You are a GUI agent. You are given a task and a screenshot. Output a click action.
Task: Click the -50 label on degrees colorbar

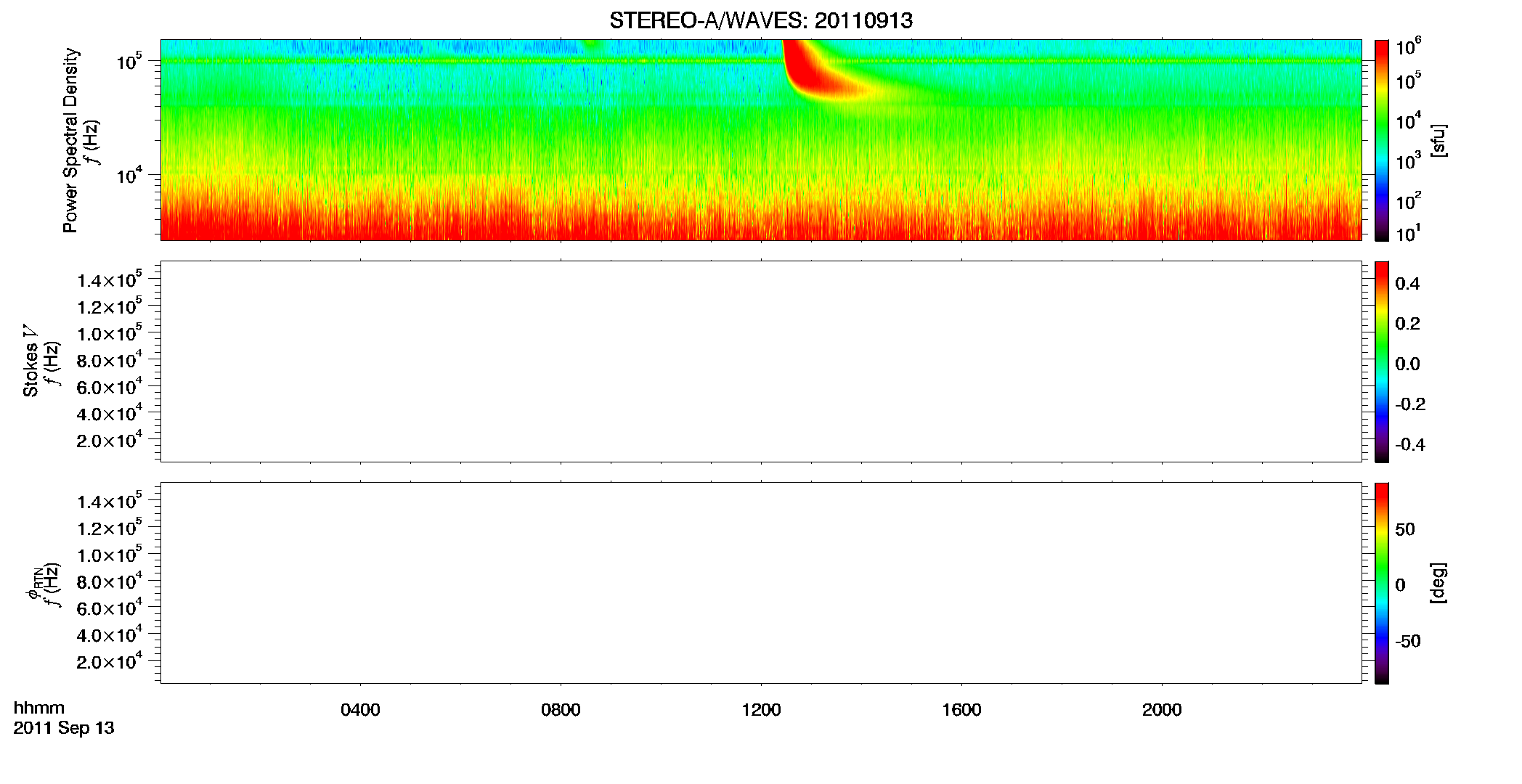click(x=1408, y=641)
